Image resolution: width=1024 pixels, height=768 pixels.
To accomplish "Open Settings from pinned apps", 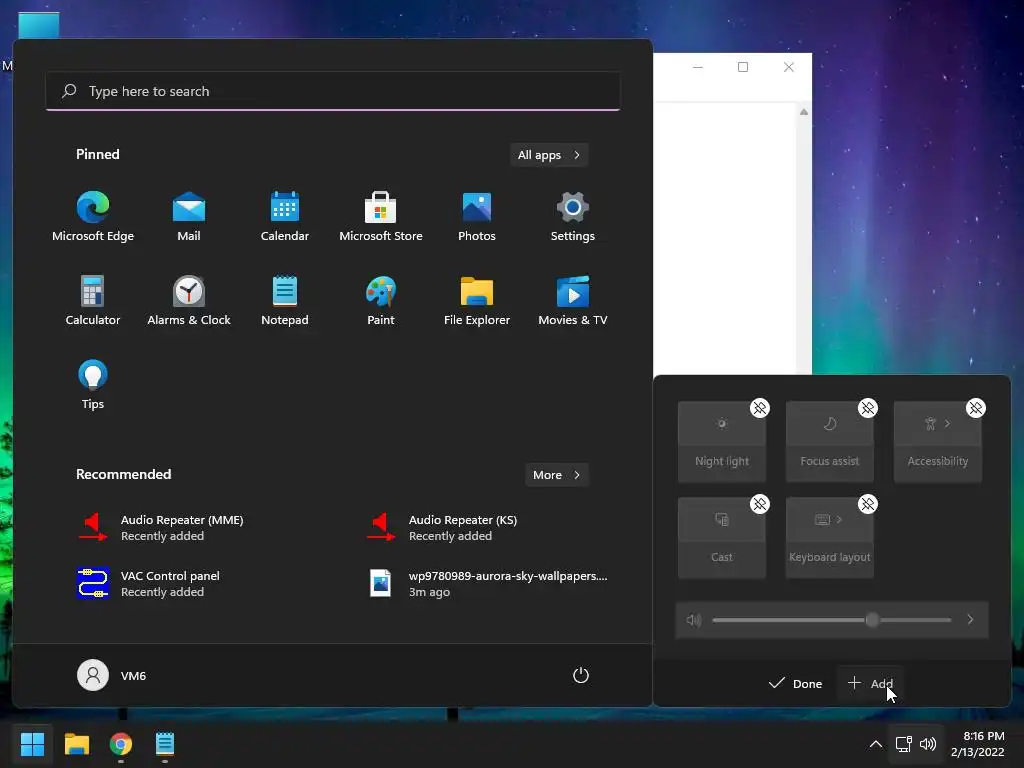I will (x=573, y=217).
